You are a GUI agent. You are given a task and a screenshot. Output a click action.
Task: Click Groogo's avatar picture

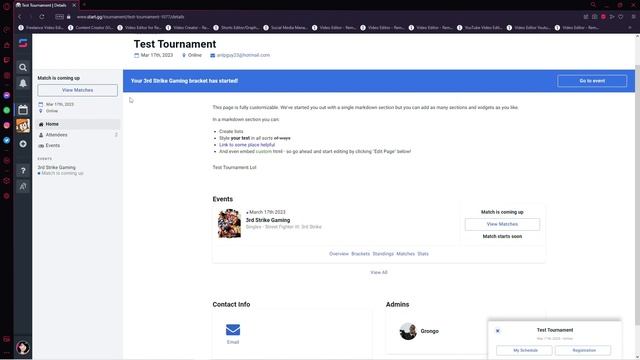click(x=408, y=331)
